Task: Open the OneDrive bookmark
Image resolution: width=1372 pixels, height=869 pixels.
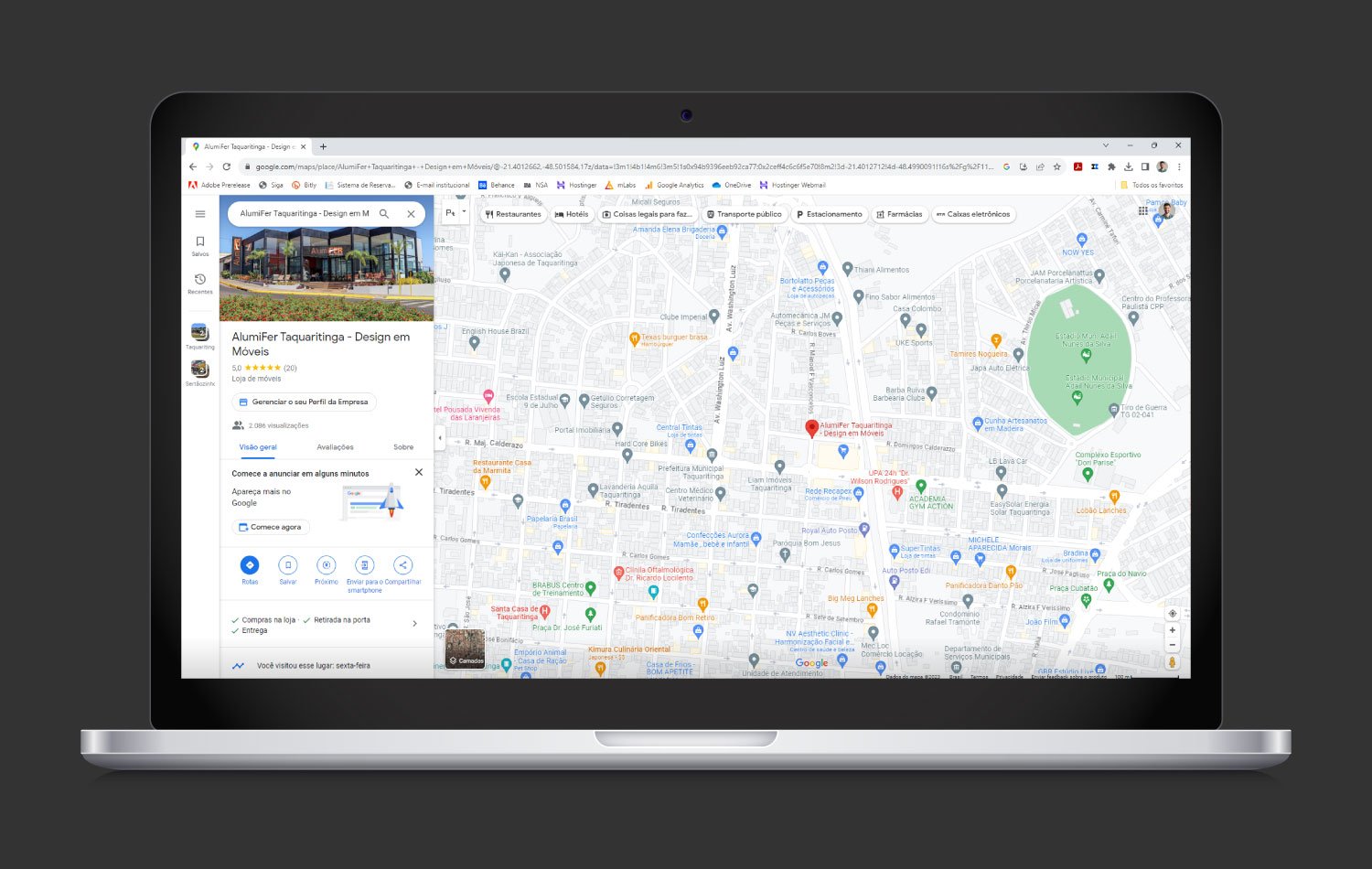Action: [732, 185]
